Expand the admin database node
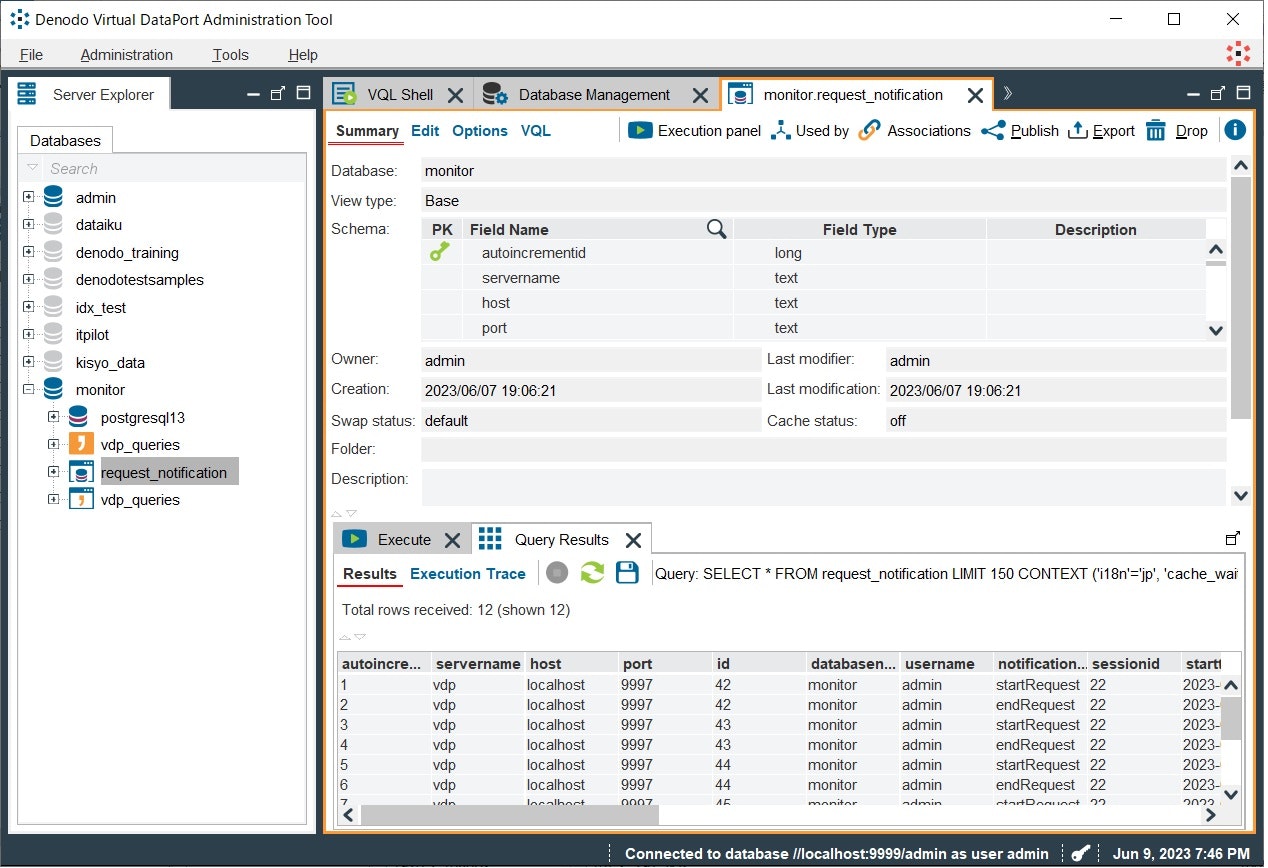 point(28,197)
